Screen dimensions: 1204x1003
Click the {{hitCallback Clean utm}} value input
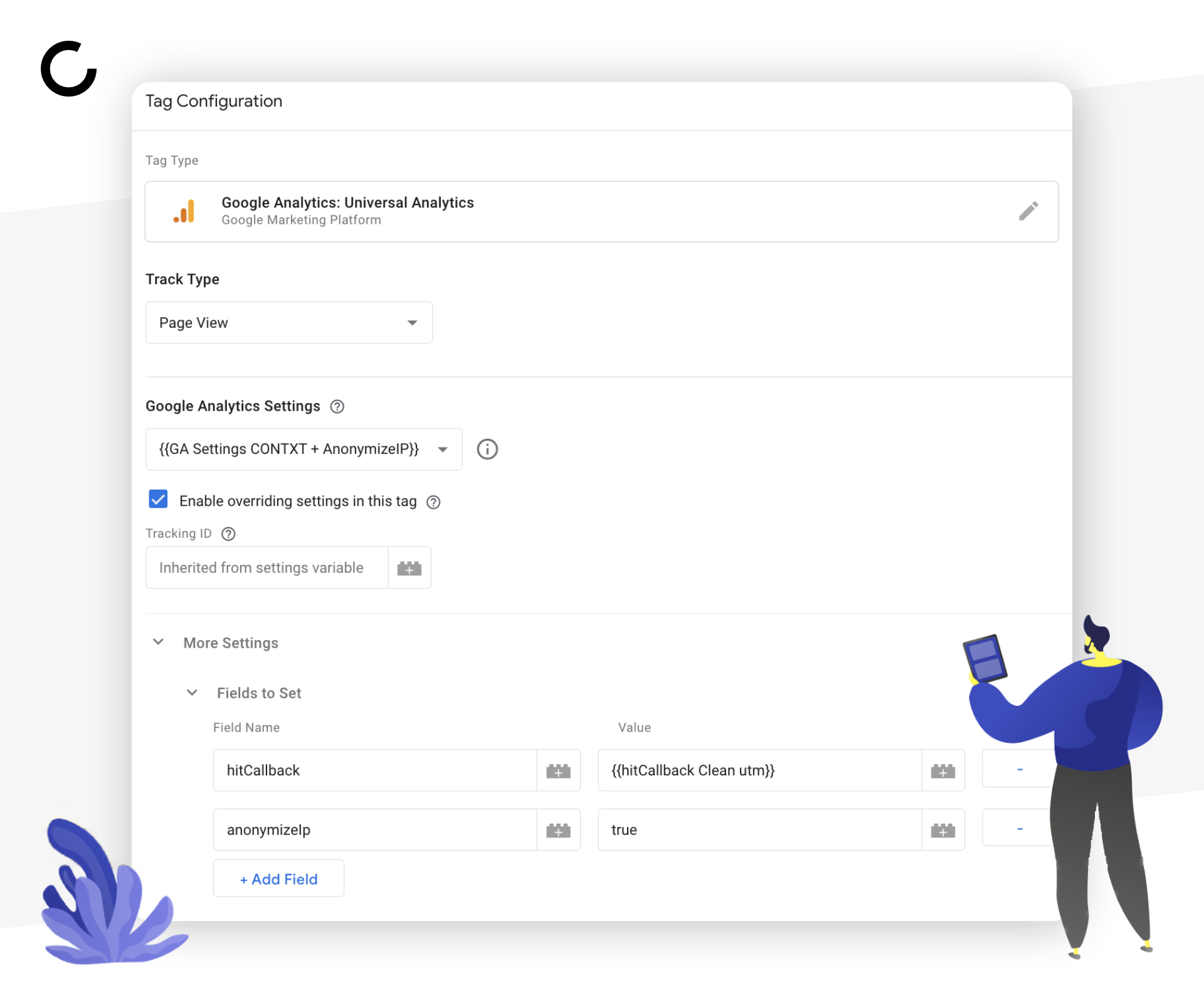[760, 770]
